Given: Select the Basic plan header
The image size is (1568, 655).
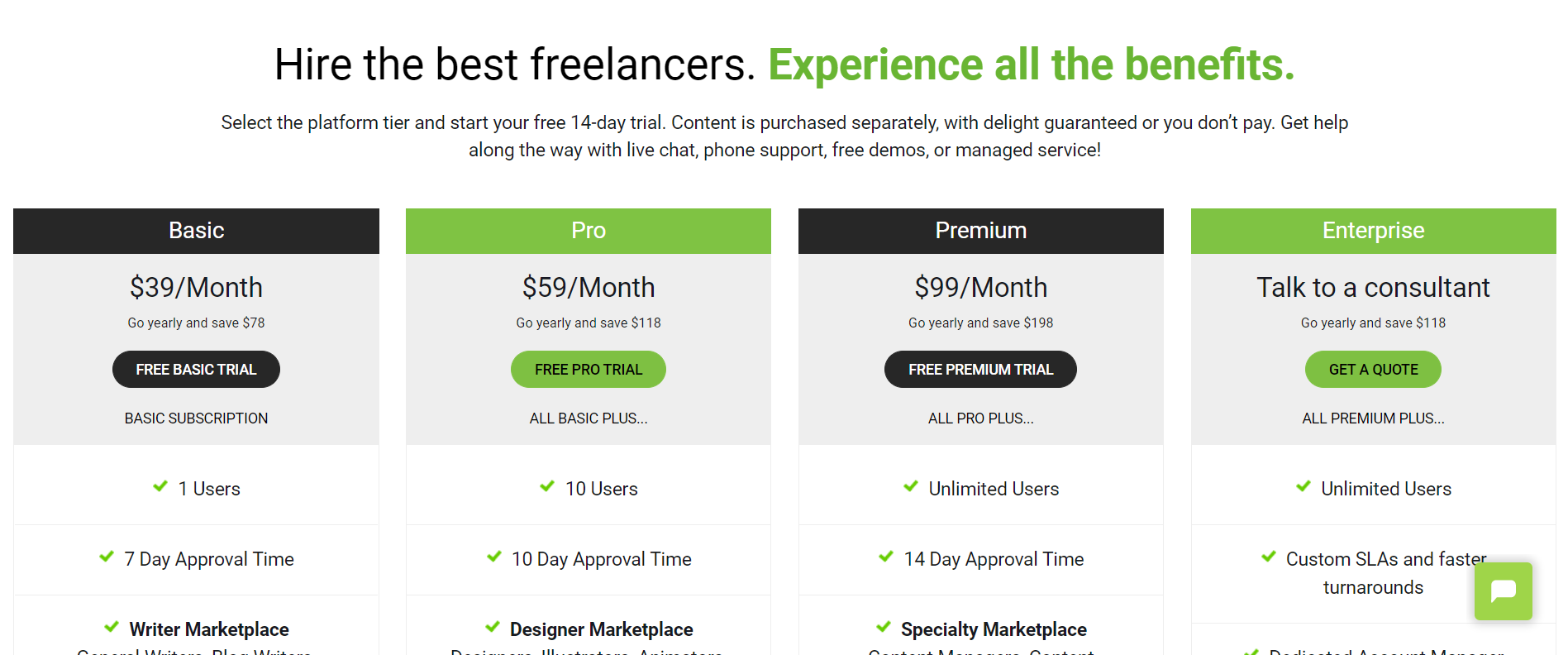Looking at the screenshot, I should click(196, 231).
